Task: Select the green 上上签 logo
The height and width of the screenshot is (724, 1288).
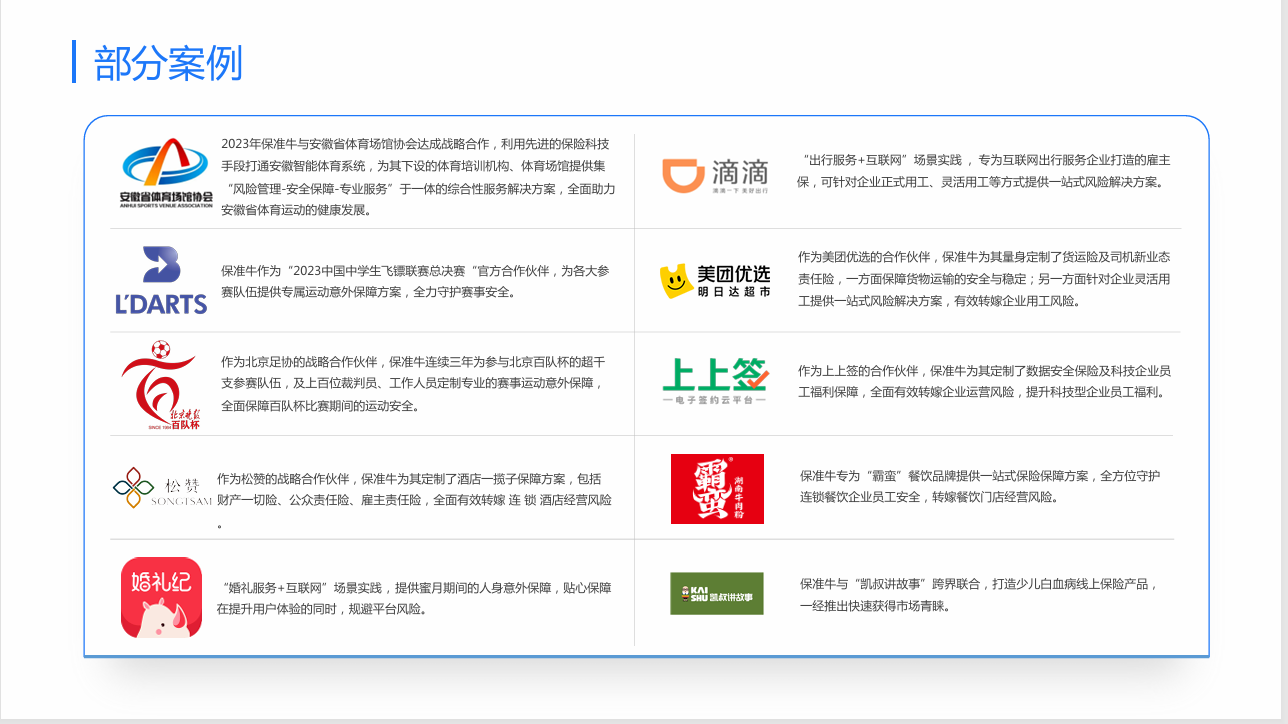Action: click(x=714, y=381)
